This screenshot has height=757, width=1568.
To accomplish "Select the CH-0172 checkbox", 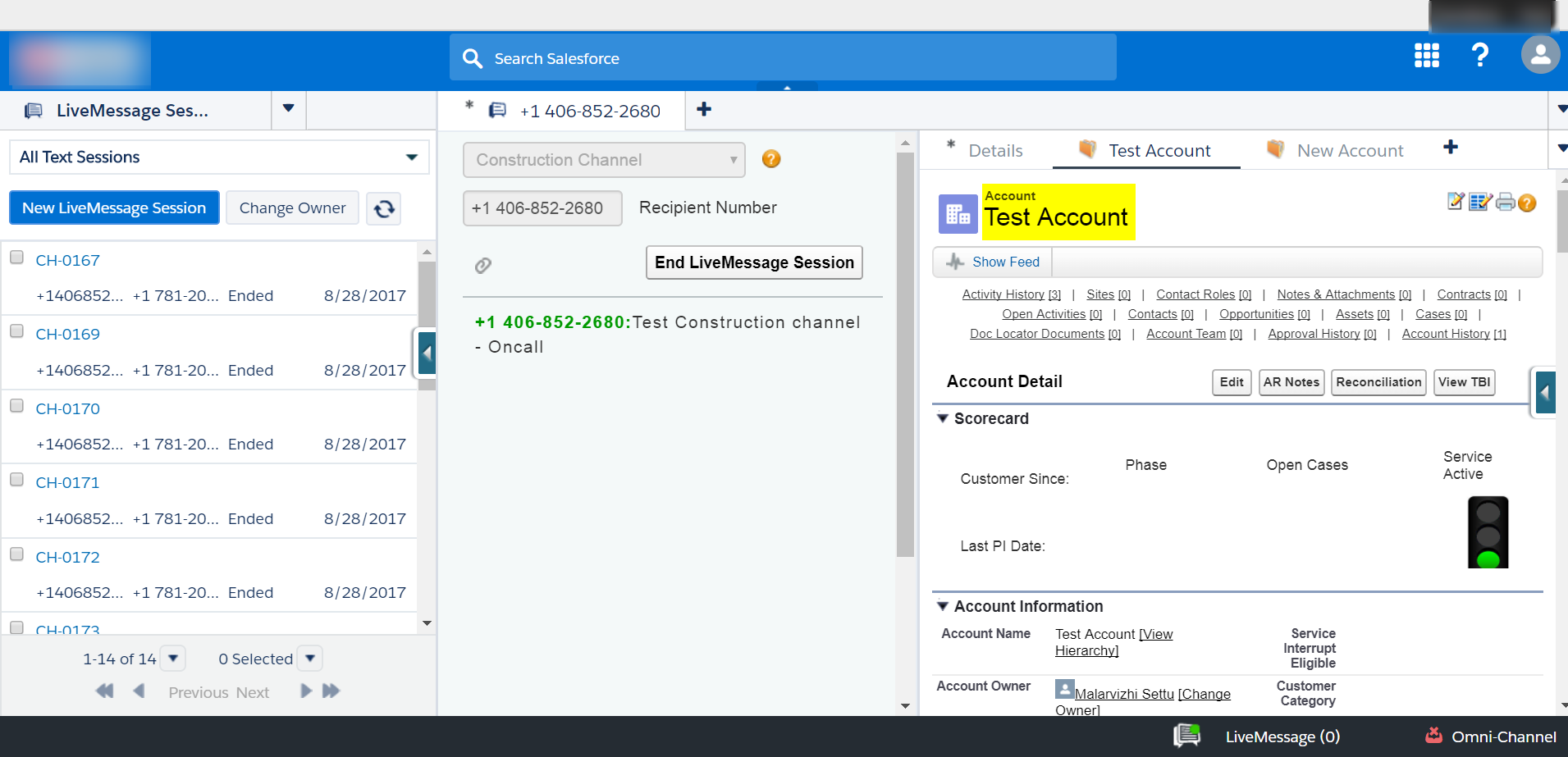I will coord(16,554).
